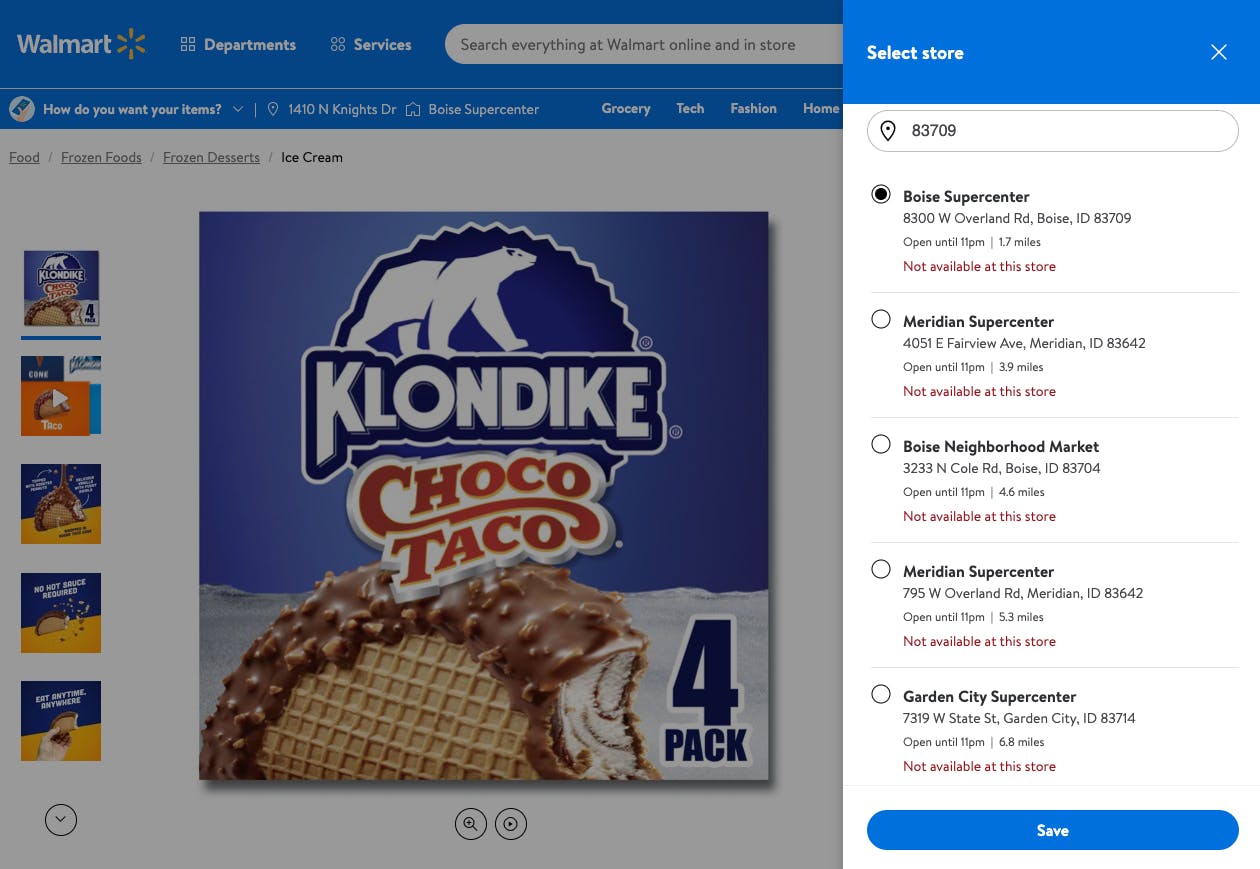This screenshot has width=1260, height=869.
Task: Click the Boise Supercenter store icon in header
Action: coord(413,109)
